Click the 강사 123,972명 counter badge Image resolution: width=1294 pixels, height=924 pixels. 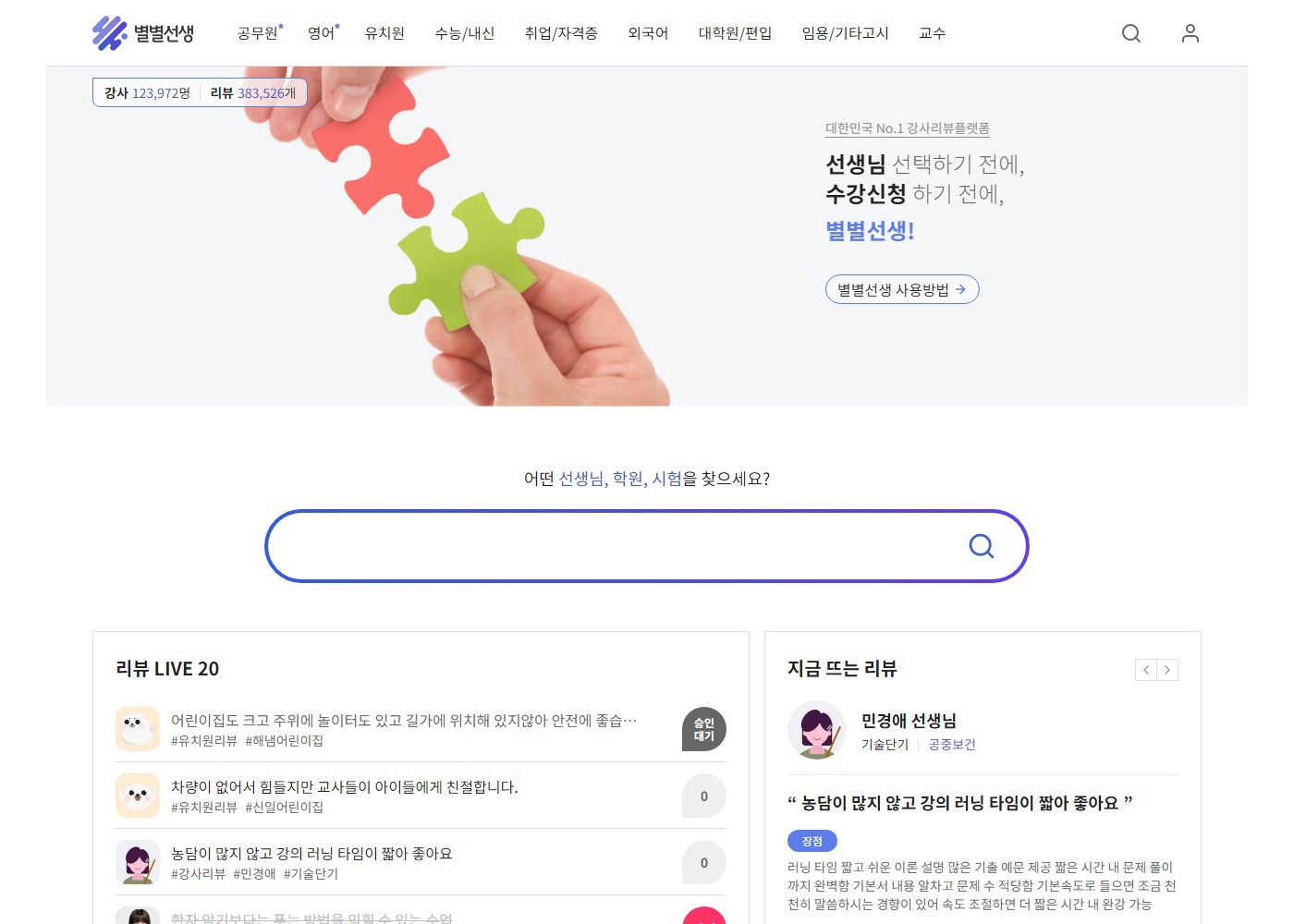(147, 92)
